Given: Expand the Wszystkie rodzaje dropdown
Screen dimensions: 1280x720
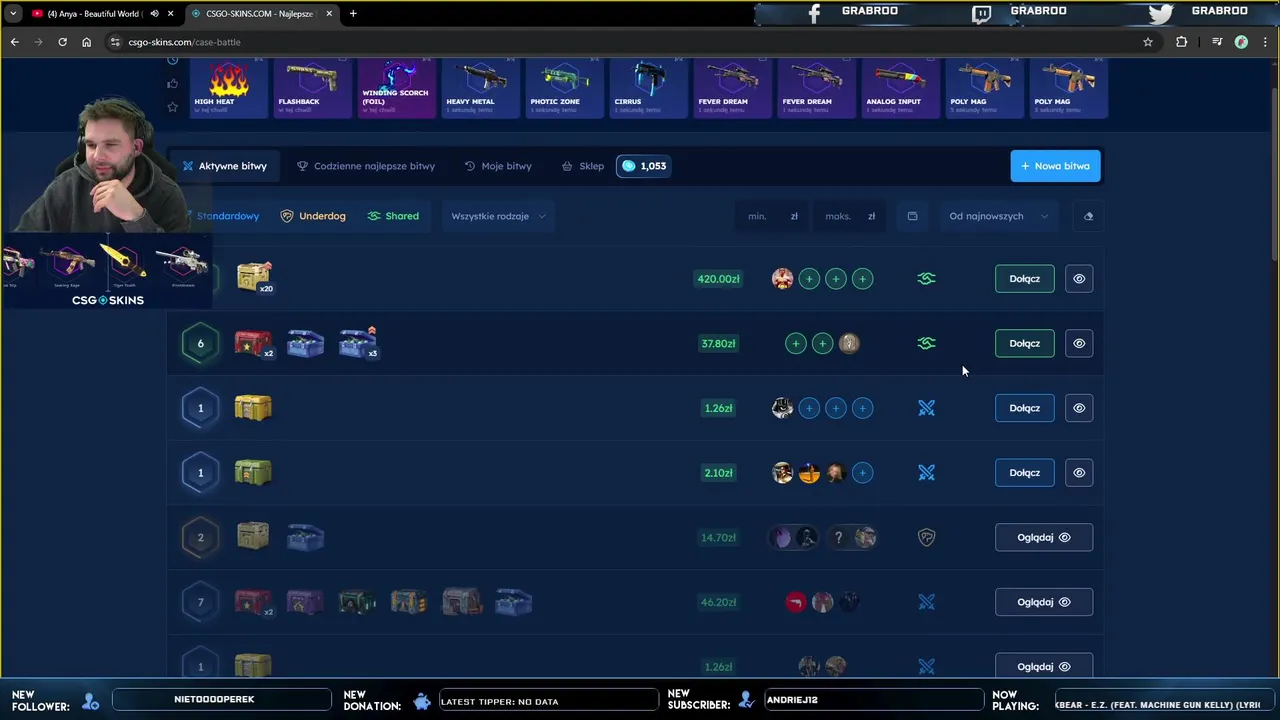Looking at the screenshot, I should [x=498, y=216].
